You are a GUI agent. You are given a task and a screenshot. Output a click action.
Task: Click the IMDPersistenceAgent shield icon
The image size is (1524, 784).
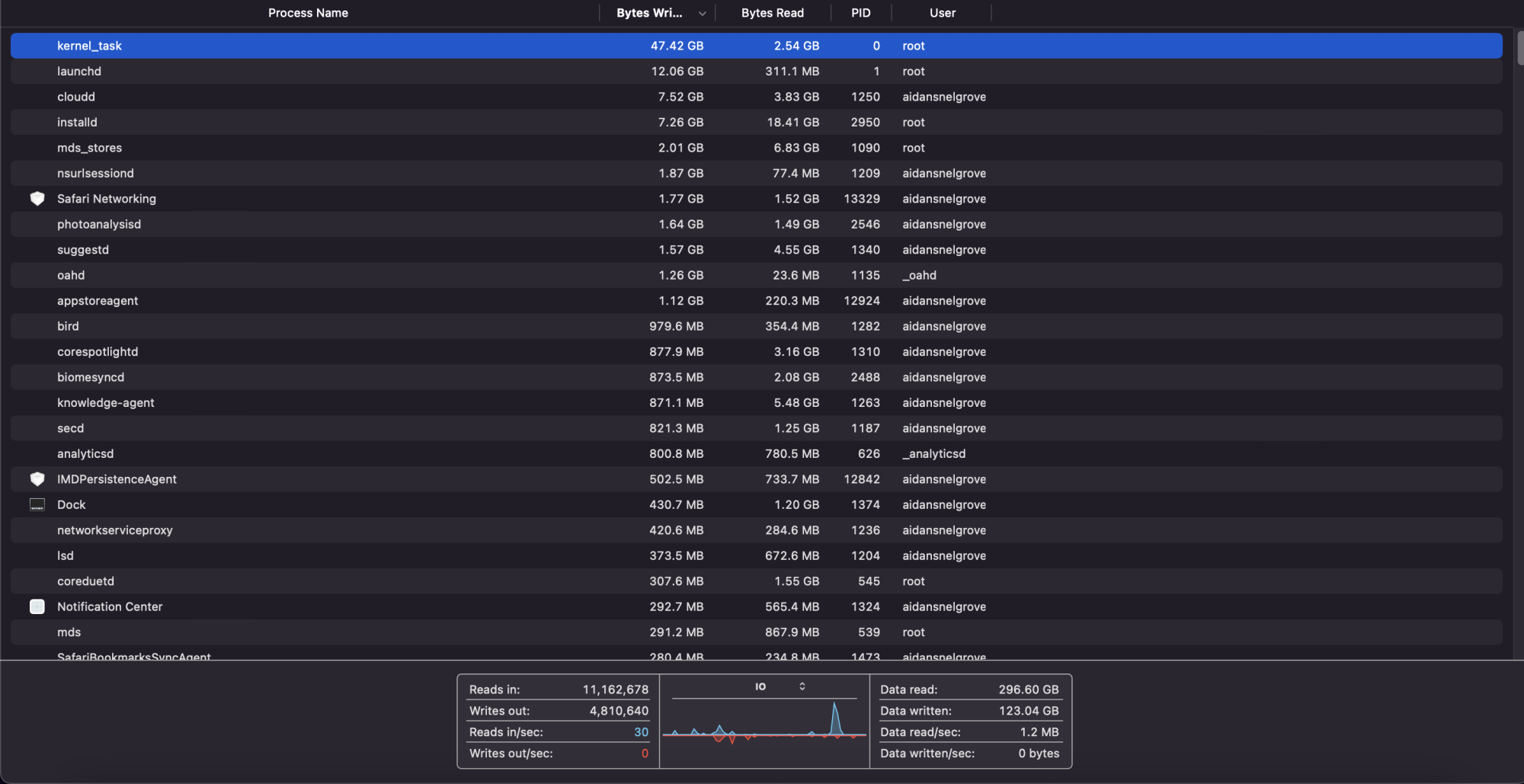pyautogui.click(x=37, y=479)
